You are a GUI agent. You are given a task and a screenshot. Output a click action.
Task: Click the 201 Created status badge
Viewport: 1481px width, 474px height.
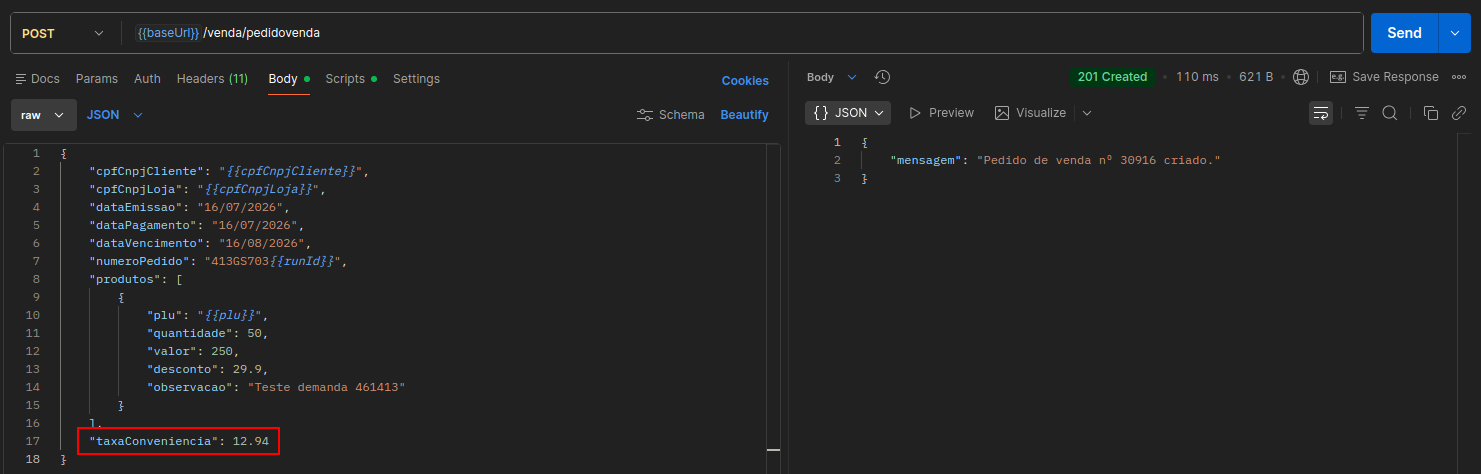pos(1112,77)
